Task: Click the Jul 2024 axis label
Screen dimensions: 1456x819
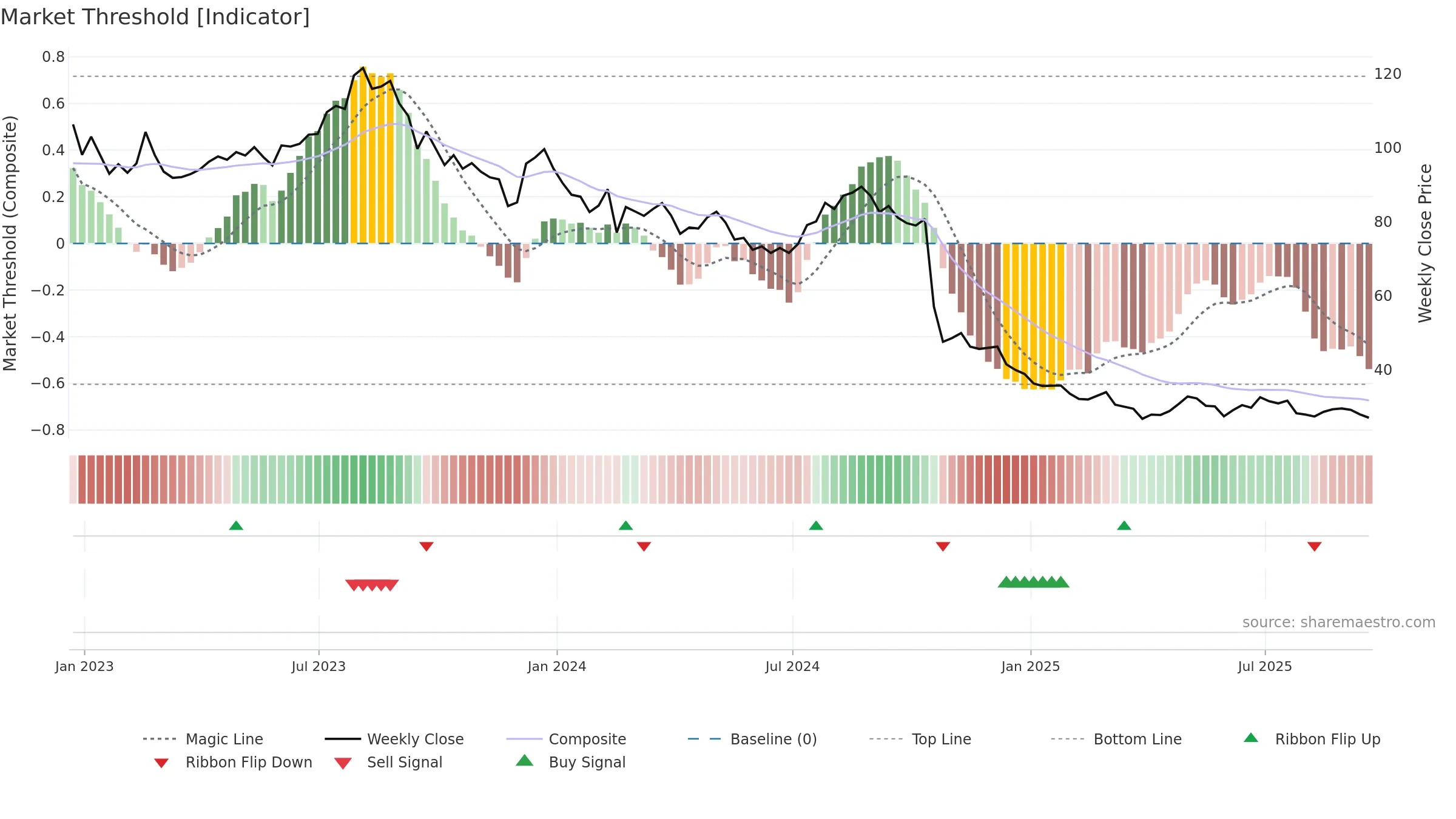Action: coord(792,666)
